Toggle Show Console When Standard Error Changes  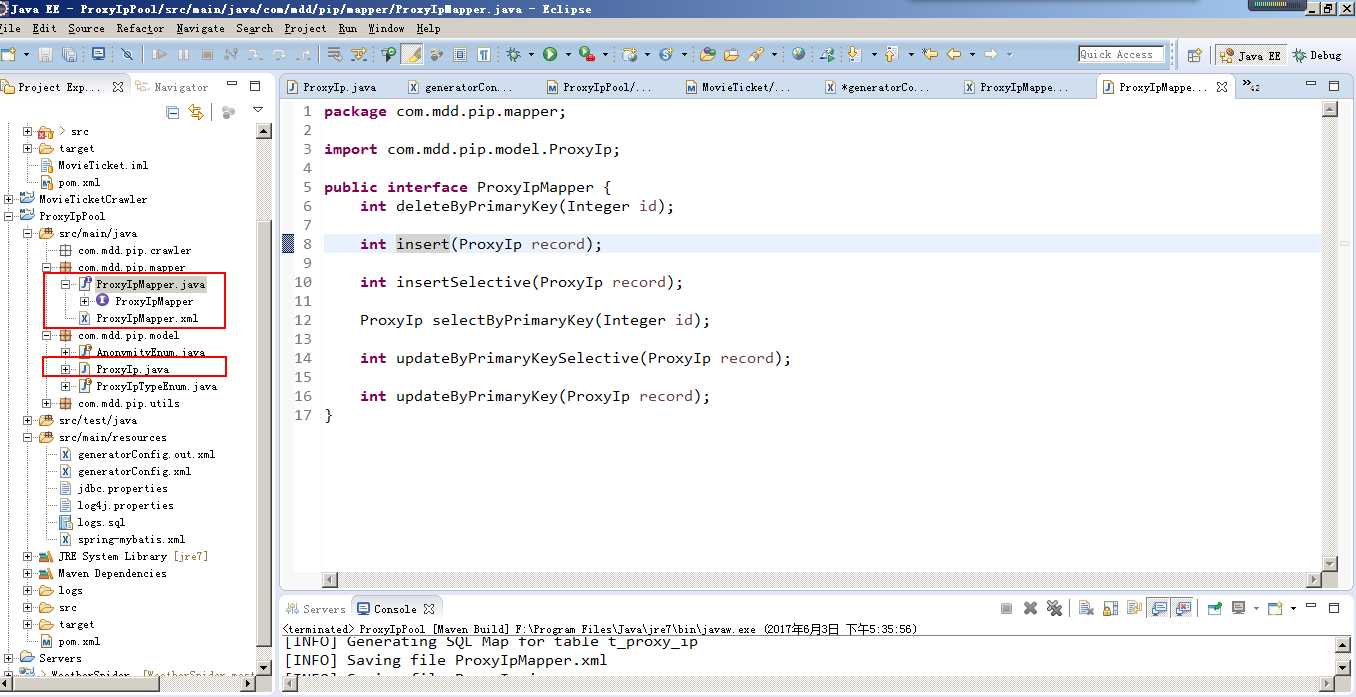click(x=1183, y=608)
